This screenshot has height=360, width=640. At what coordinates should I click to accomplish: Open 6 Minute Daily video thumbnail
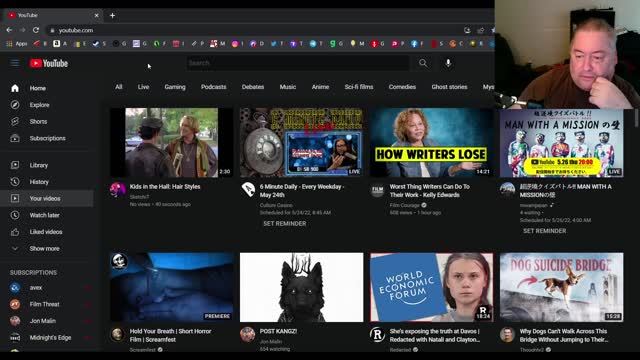pos(301,142)
